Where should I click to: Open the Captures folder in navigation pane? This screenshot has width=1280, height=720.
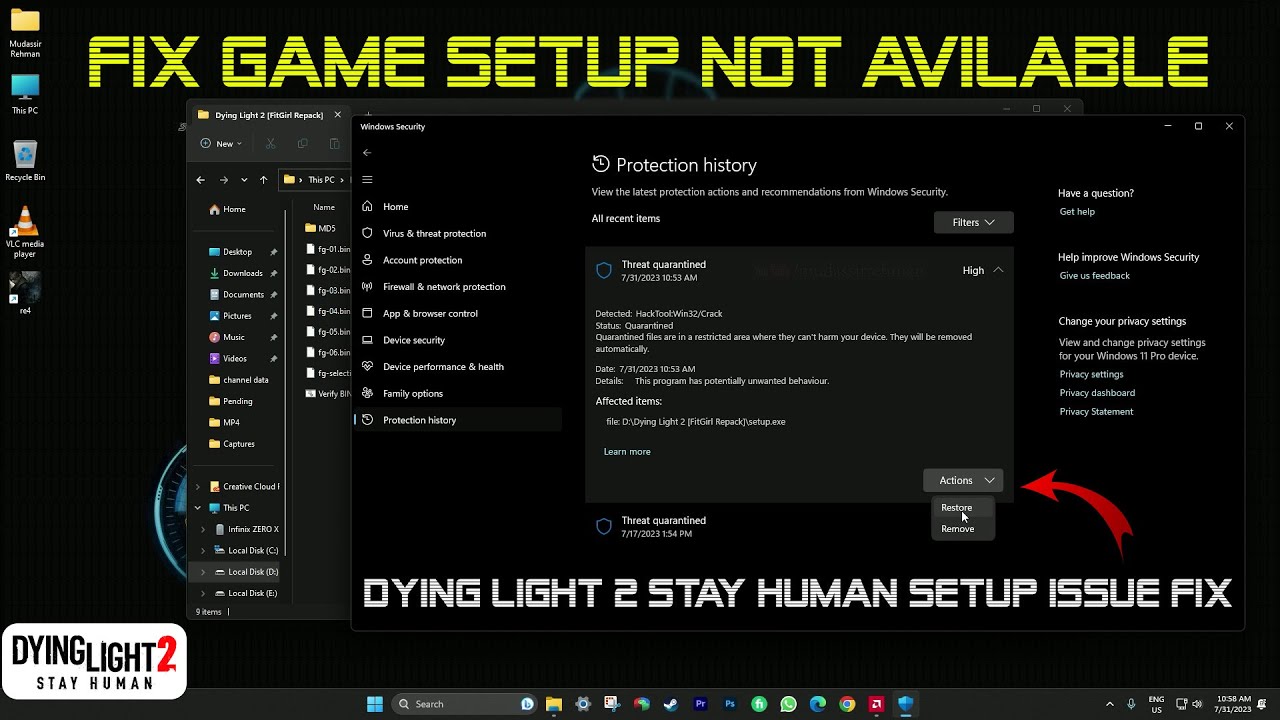(238, 444)
